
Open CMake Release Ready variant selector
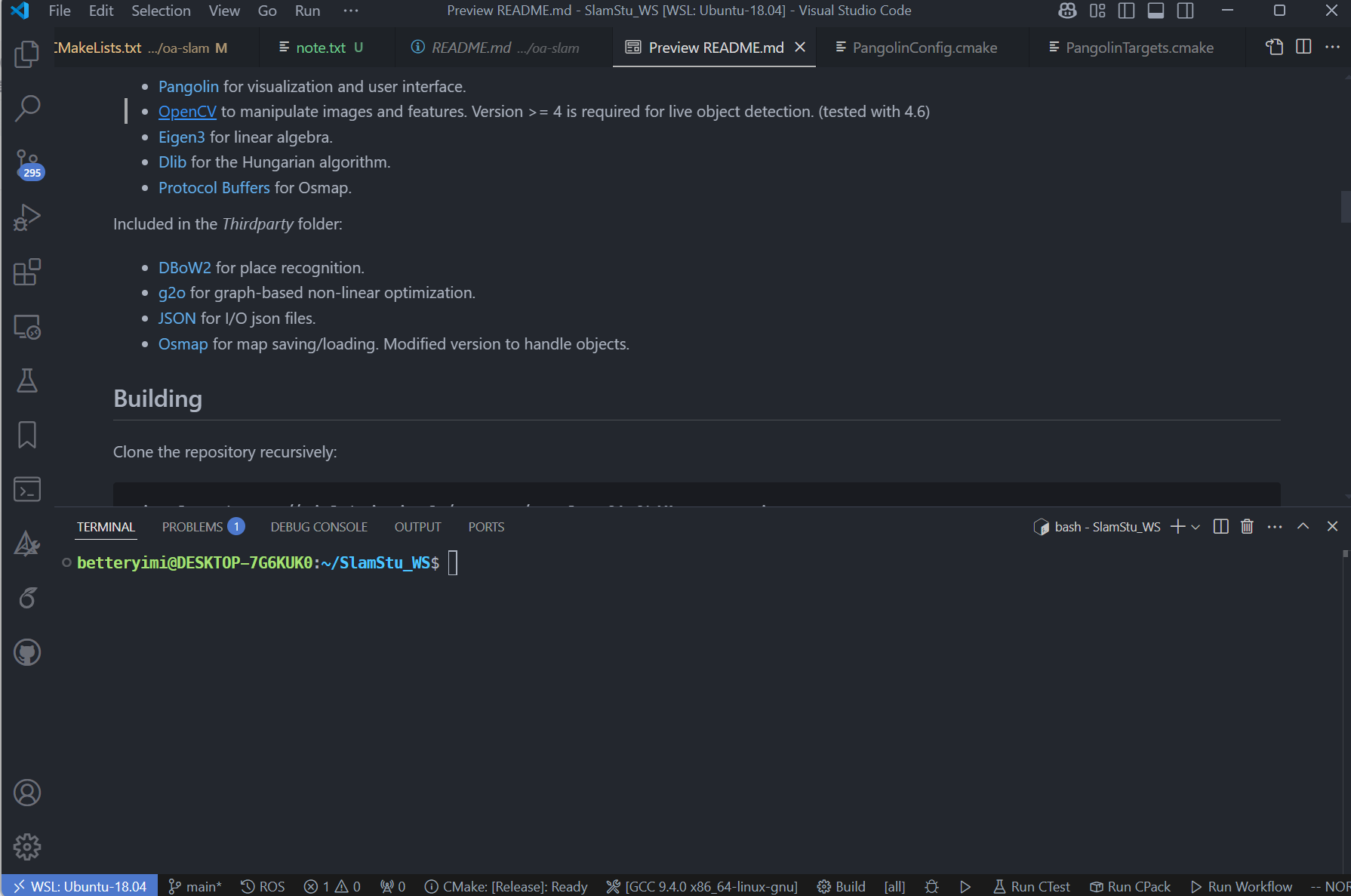(506, 886)
